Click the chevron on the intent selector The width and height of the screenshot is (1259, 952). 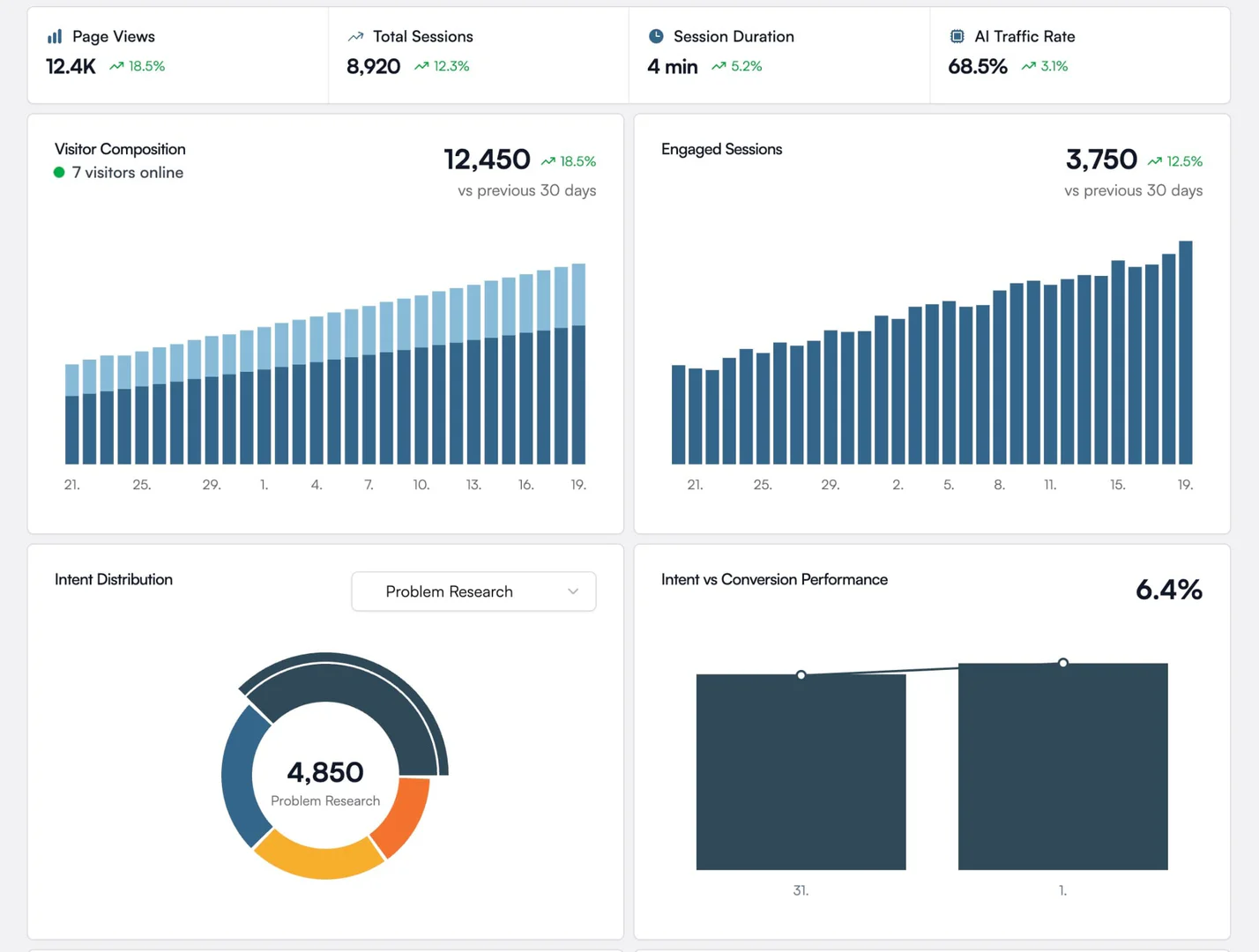point(572,591)
